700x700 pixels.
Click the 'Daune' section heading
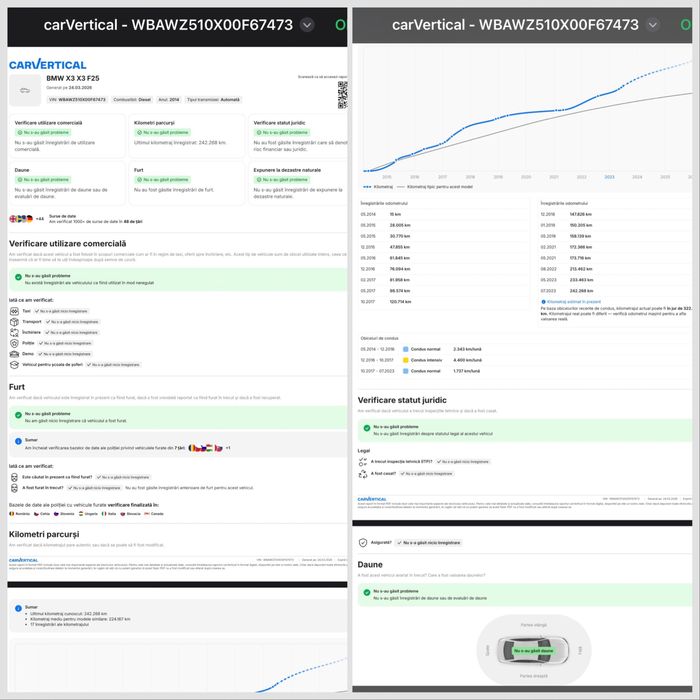pyautogui.click(x=370, y=564)
